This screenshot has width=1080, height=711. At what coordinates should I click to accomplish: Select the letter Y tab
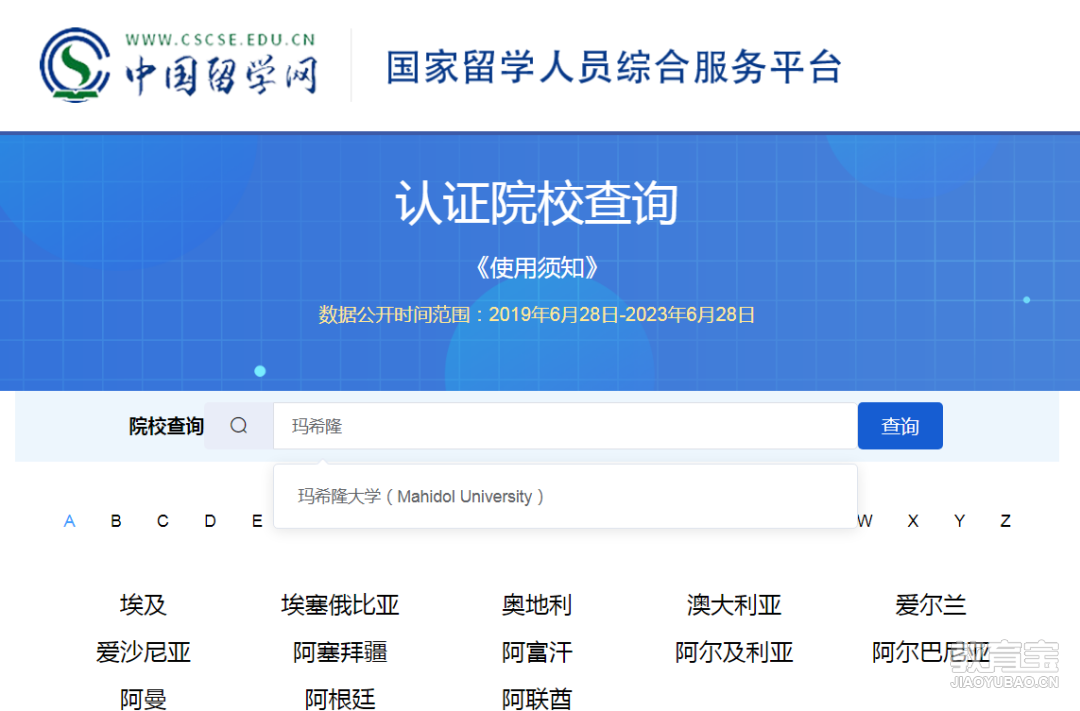(959, 521)
